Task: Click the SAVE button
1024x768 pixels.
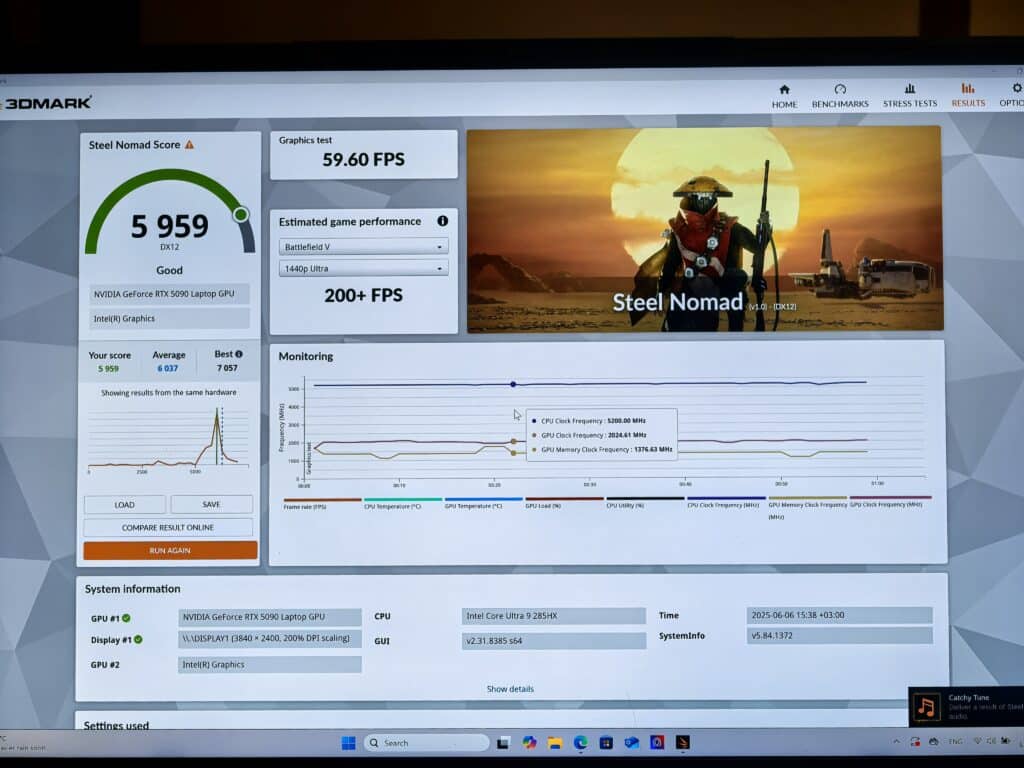Action: [x=212, y=504]
